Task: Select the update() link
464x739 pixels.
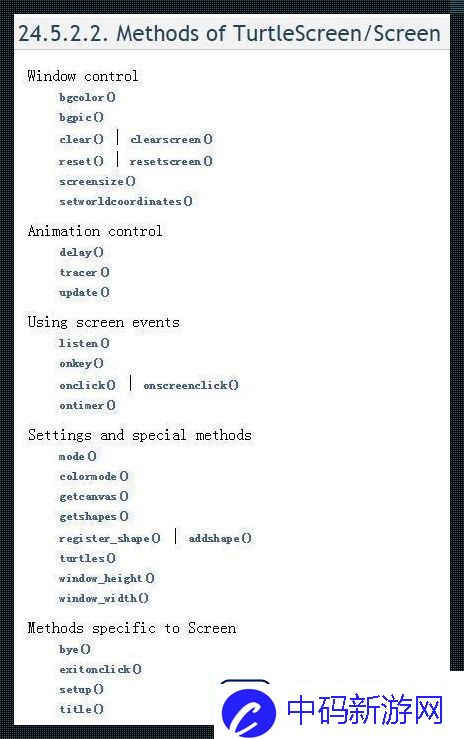Action: (x=84, y=293)
